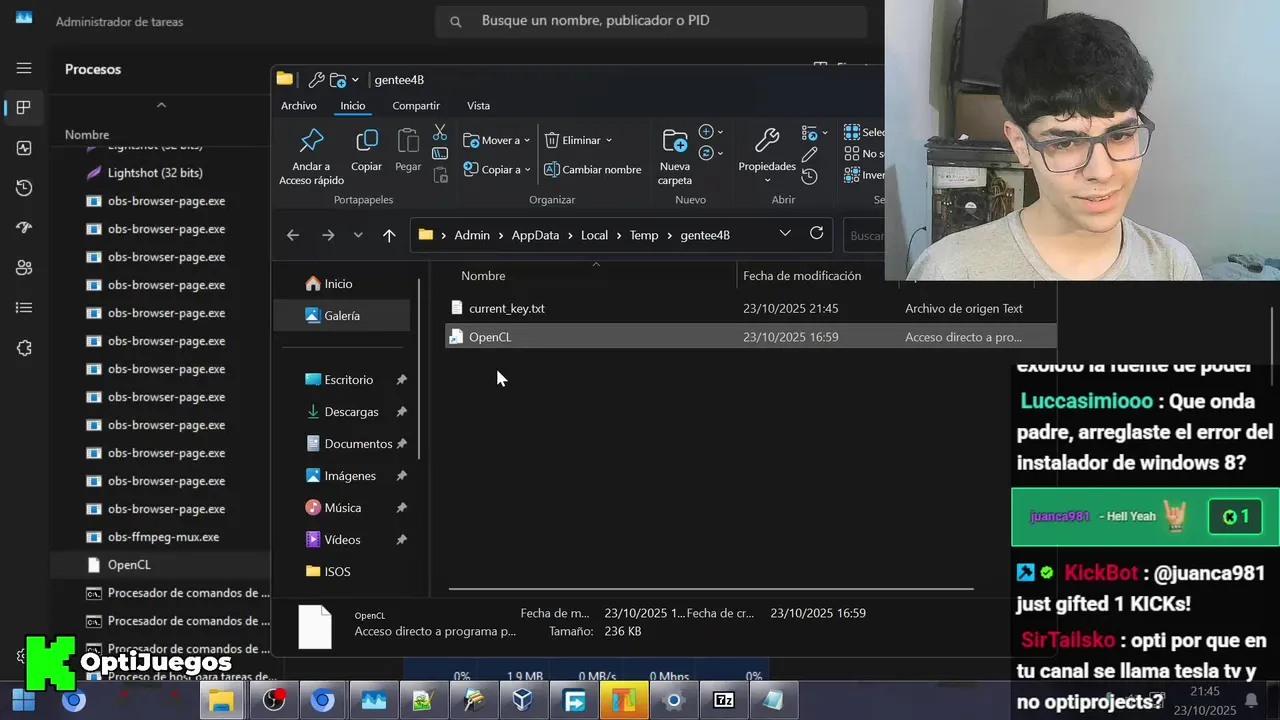The width and height of the screenshot is (1280, 720).
Task: Click the AppData breadcrumb segment
Action: coord(535,235)
